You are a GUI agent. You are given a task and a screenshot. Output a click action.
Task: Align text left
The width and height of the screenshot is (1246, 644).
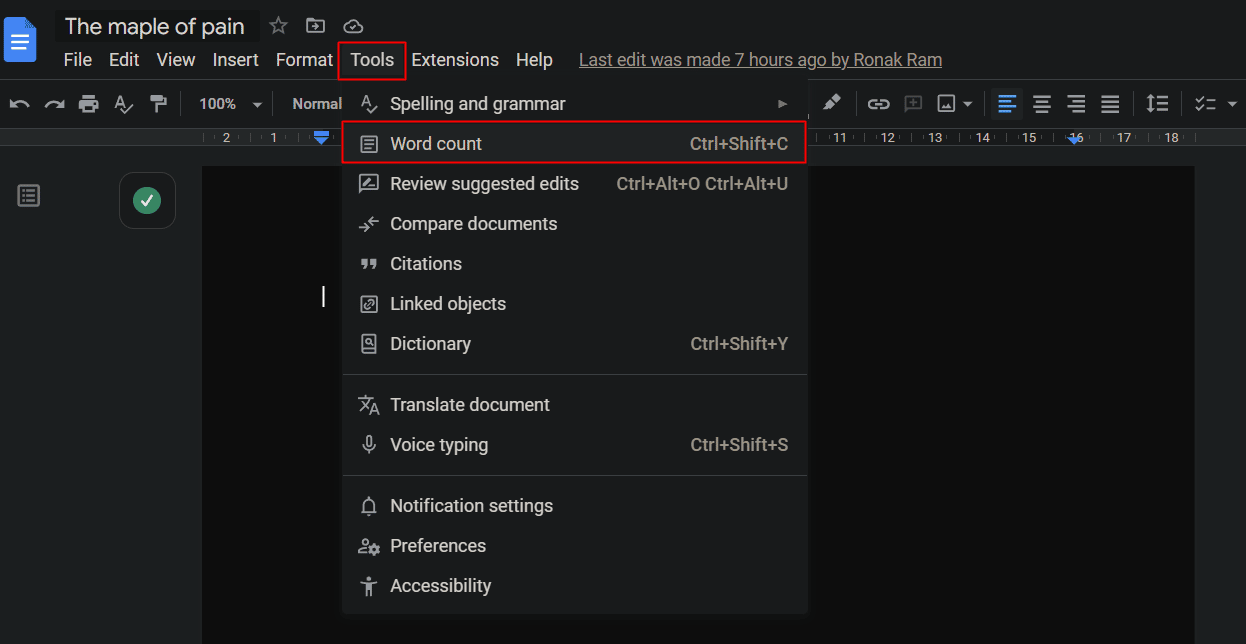pos(1007,104)
